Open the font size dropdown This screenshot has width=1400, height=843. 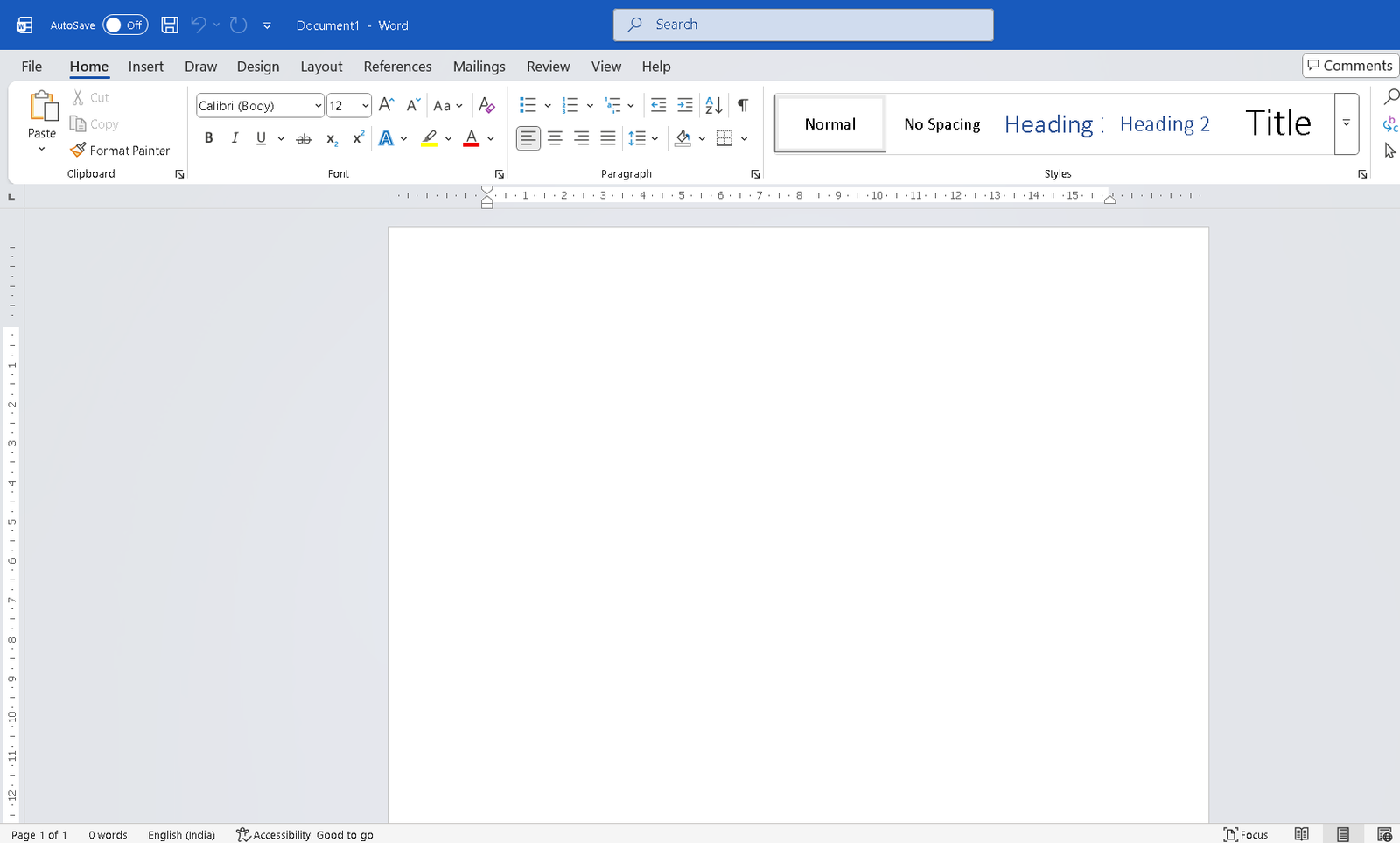pyautogui.click(x=365, y=106)
